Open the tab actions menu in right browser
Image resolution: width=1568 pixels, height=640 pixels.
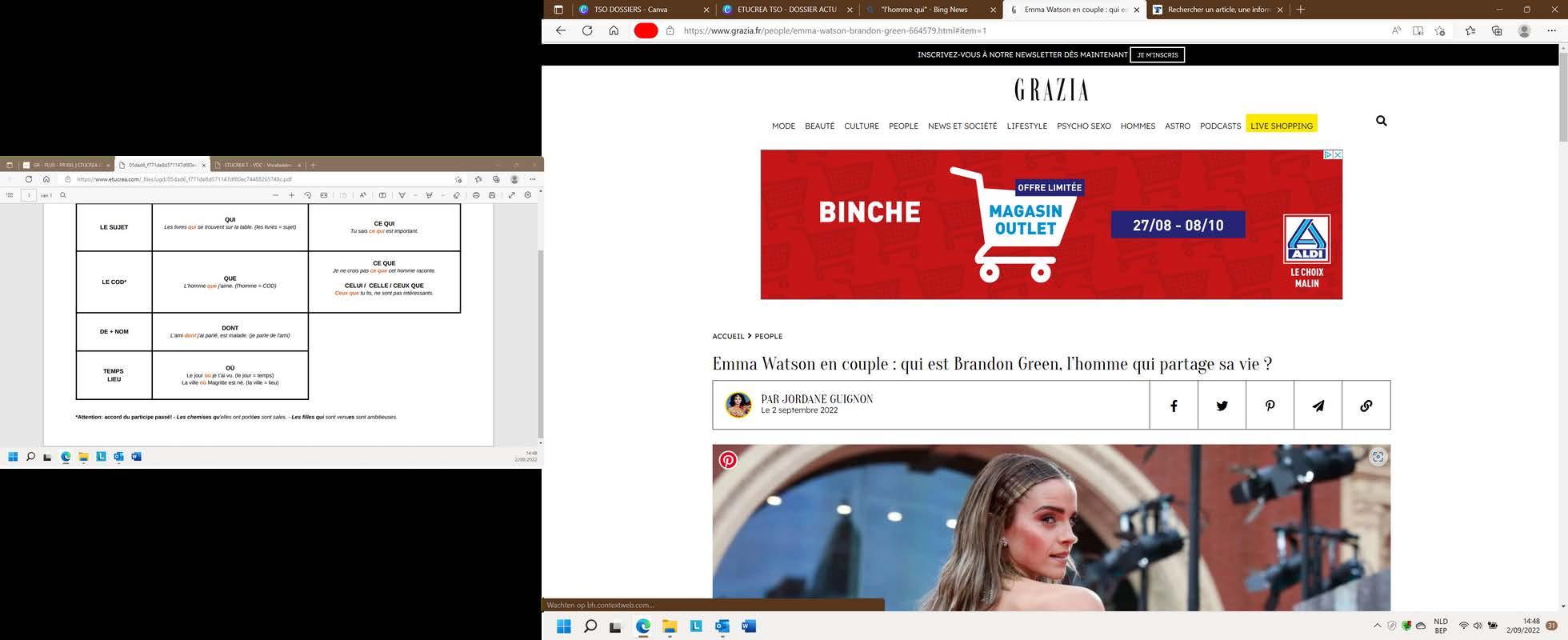(558, 10)
